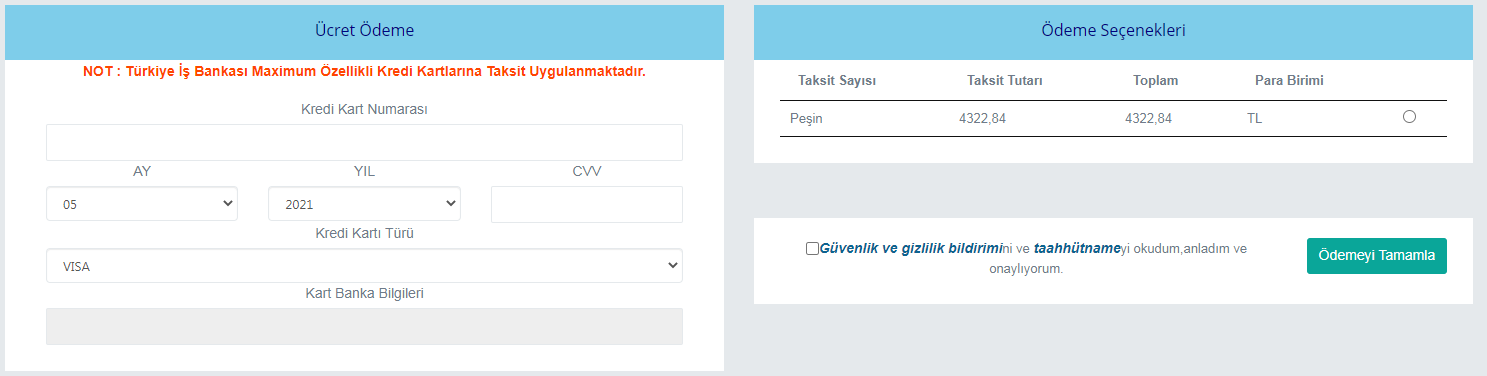Click the Ücret Ödeme panel header

point(364,32)
